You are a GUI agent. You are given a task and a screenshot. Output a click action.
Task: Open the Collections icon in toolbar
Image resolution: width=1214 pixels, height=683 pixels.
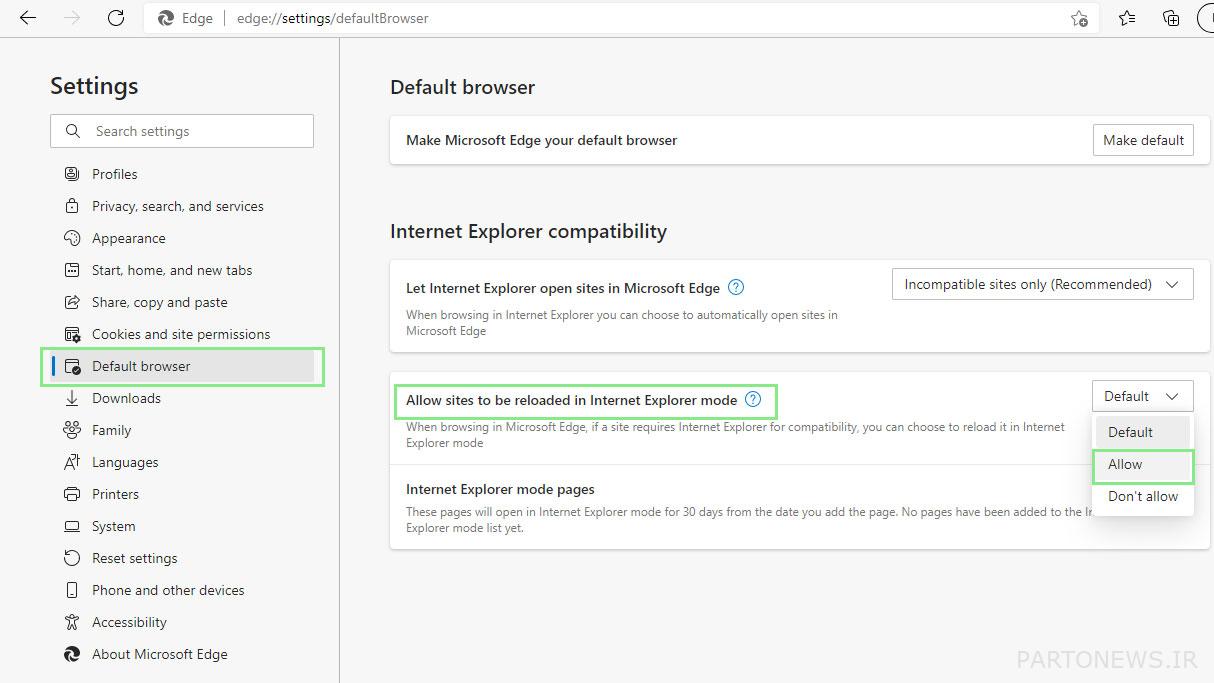point(1171,18)
